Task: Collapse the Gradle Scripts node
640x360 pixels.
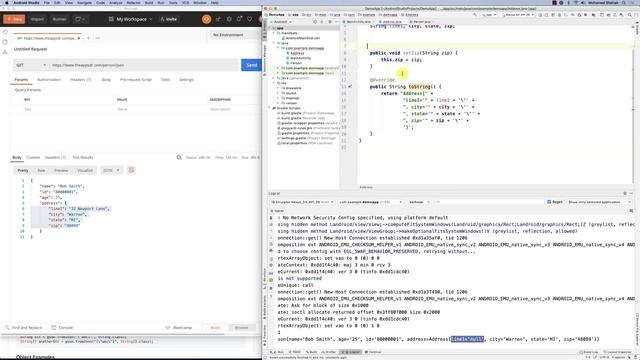Action: pyautogui.click(x=270, y=108)
